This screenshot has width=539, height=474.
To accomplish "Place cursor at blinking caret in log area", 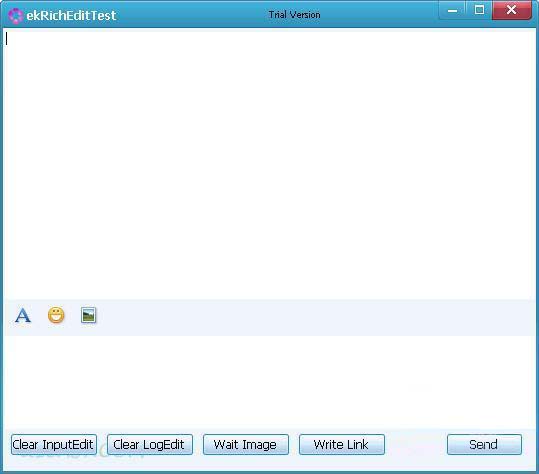I will point(7,38).
